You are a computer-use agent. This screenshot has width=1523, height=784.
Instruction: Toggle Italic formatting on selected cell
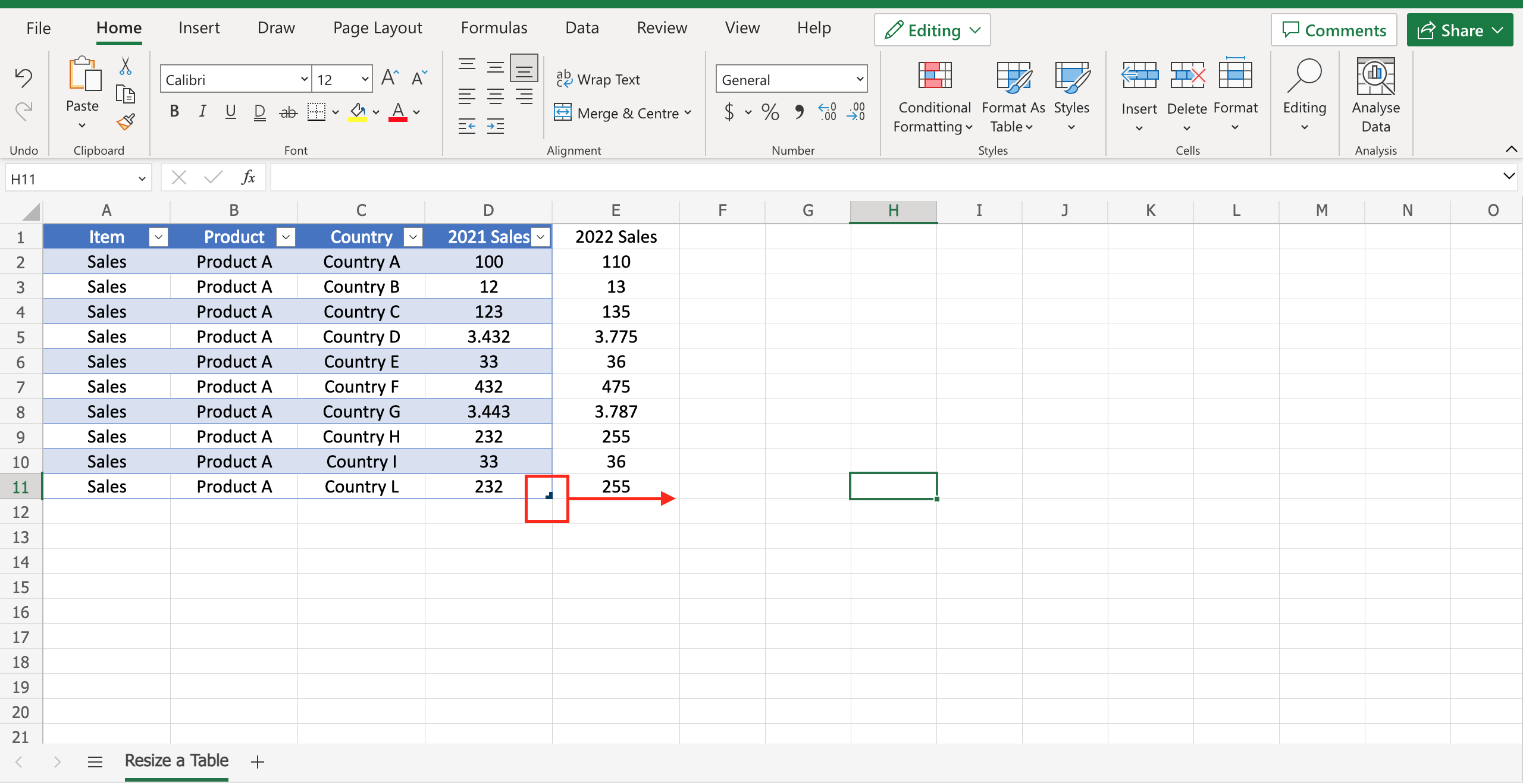[201, 111]
